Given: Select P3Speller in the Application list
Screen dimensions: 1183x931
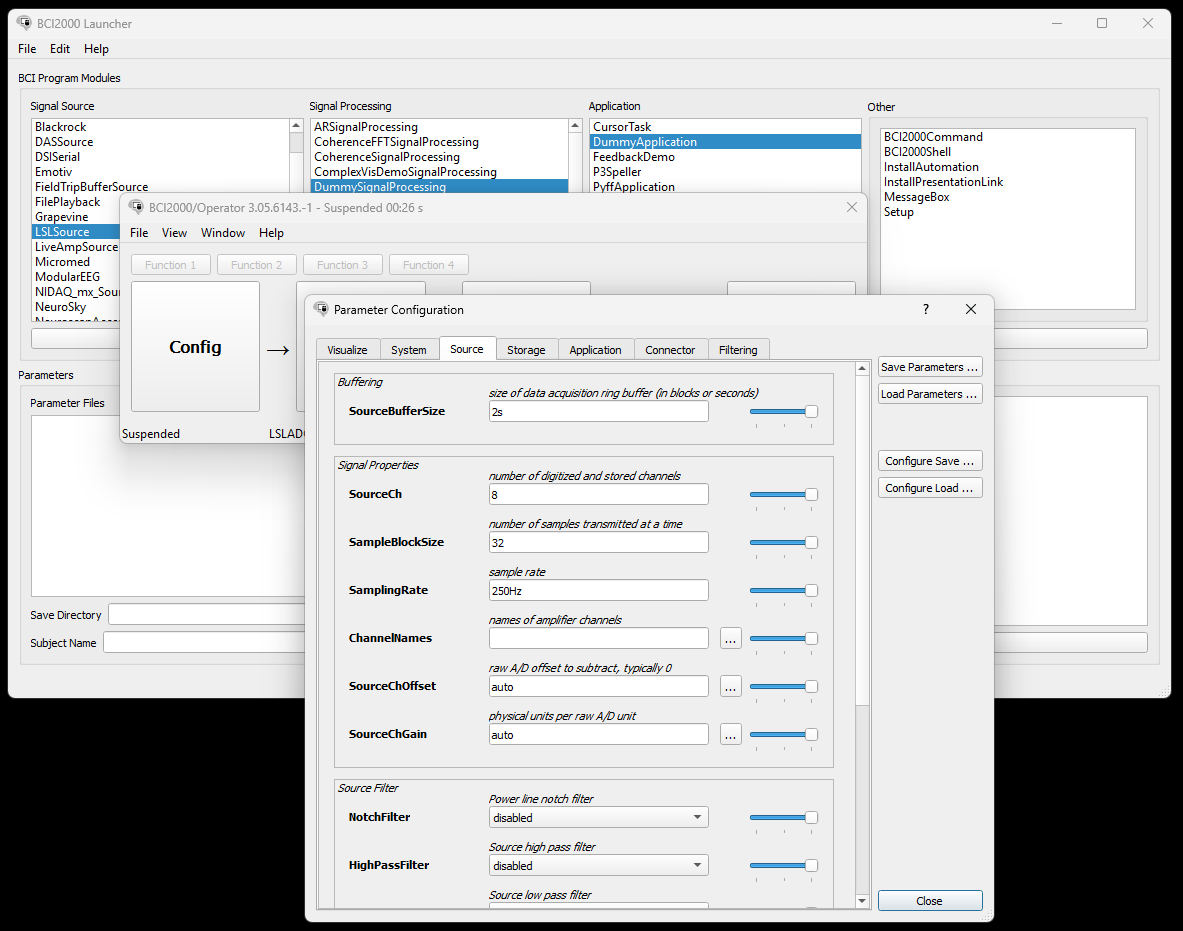Looking at the screenshot, I should tap(618, 172).
